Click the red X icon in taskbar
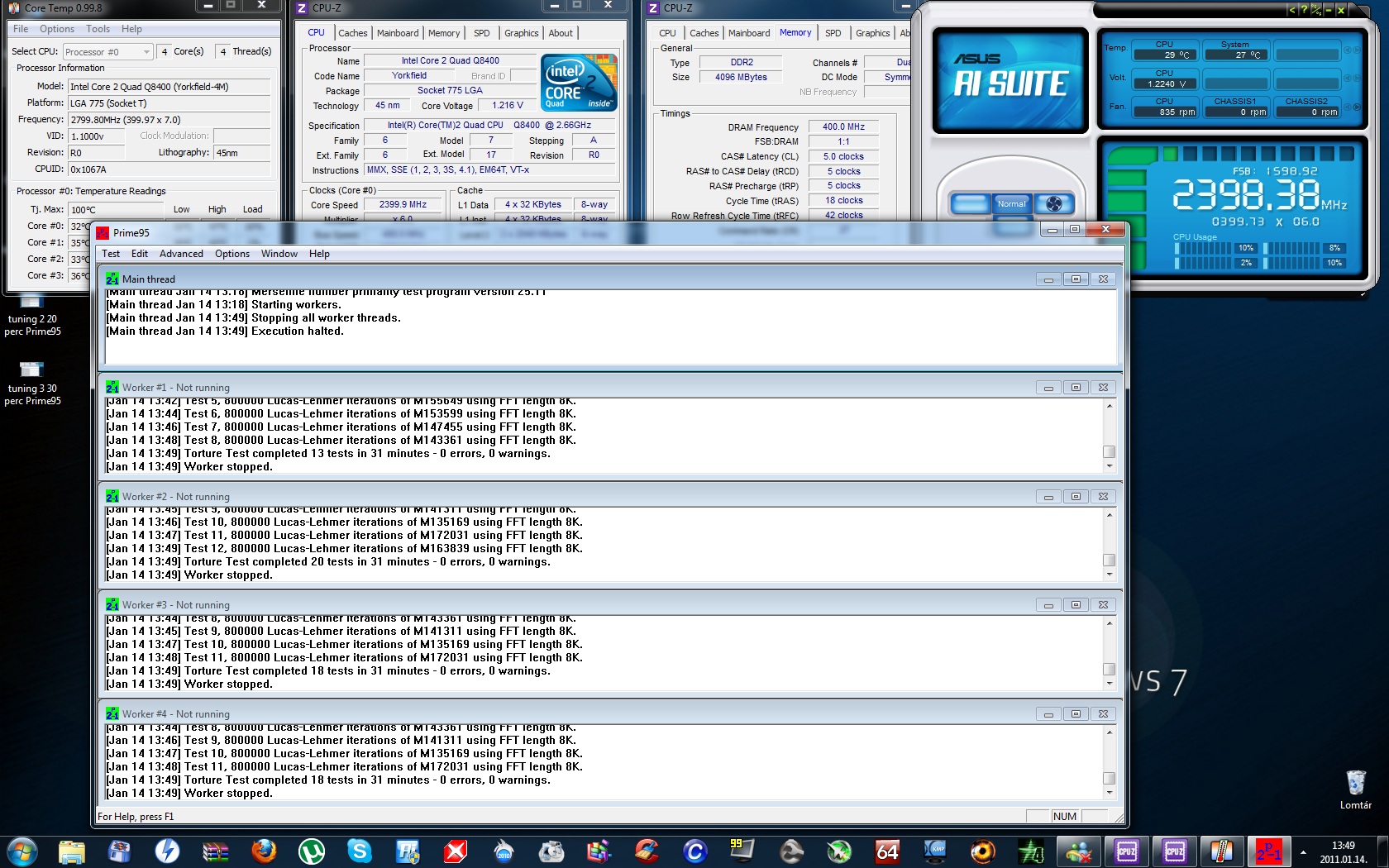The height and width of the screenshot is (868, 1389). pos(456,851)
